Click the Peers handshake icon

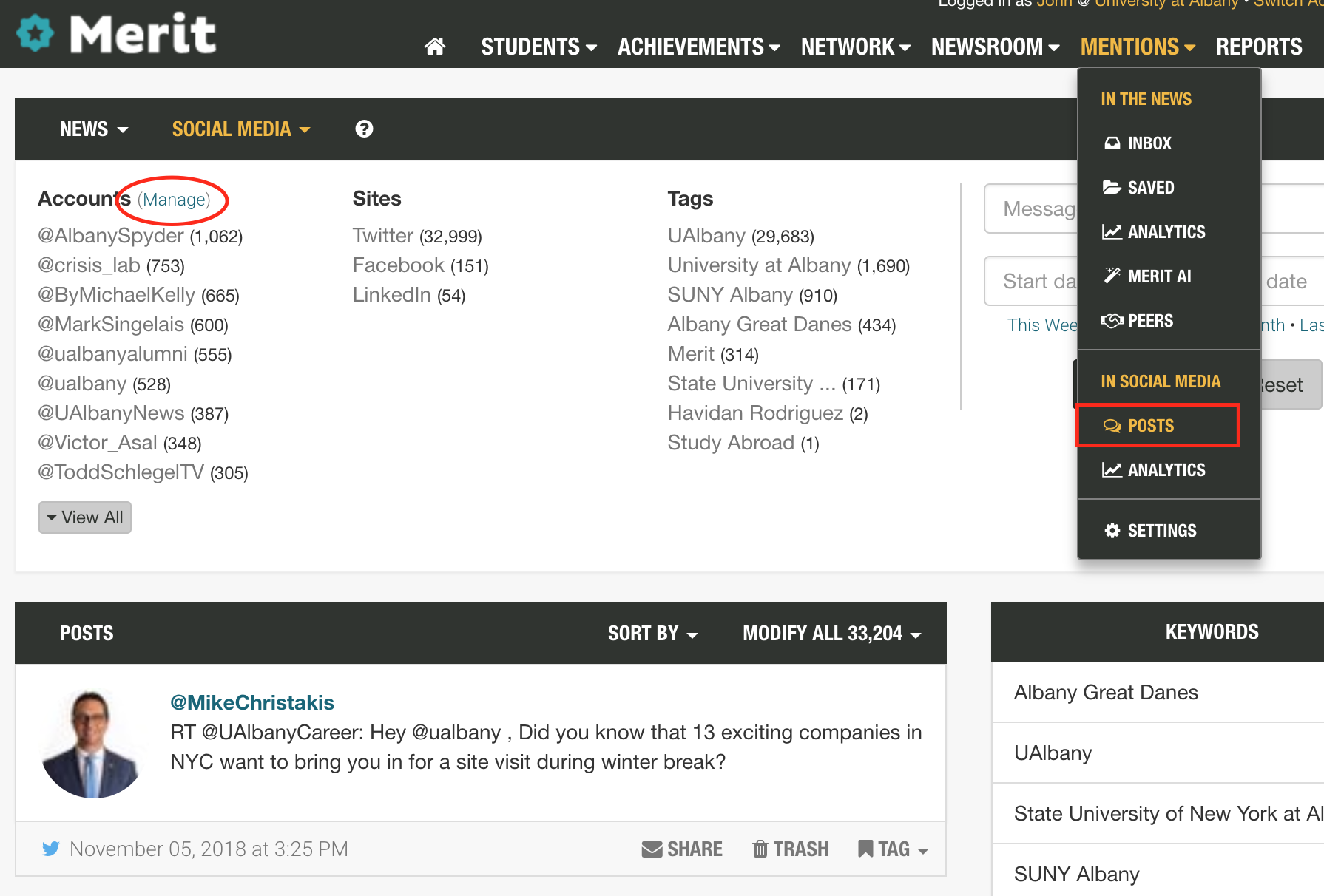pos(1112,320)
